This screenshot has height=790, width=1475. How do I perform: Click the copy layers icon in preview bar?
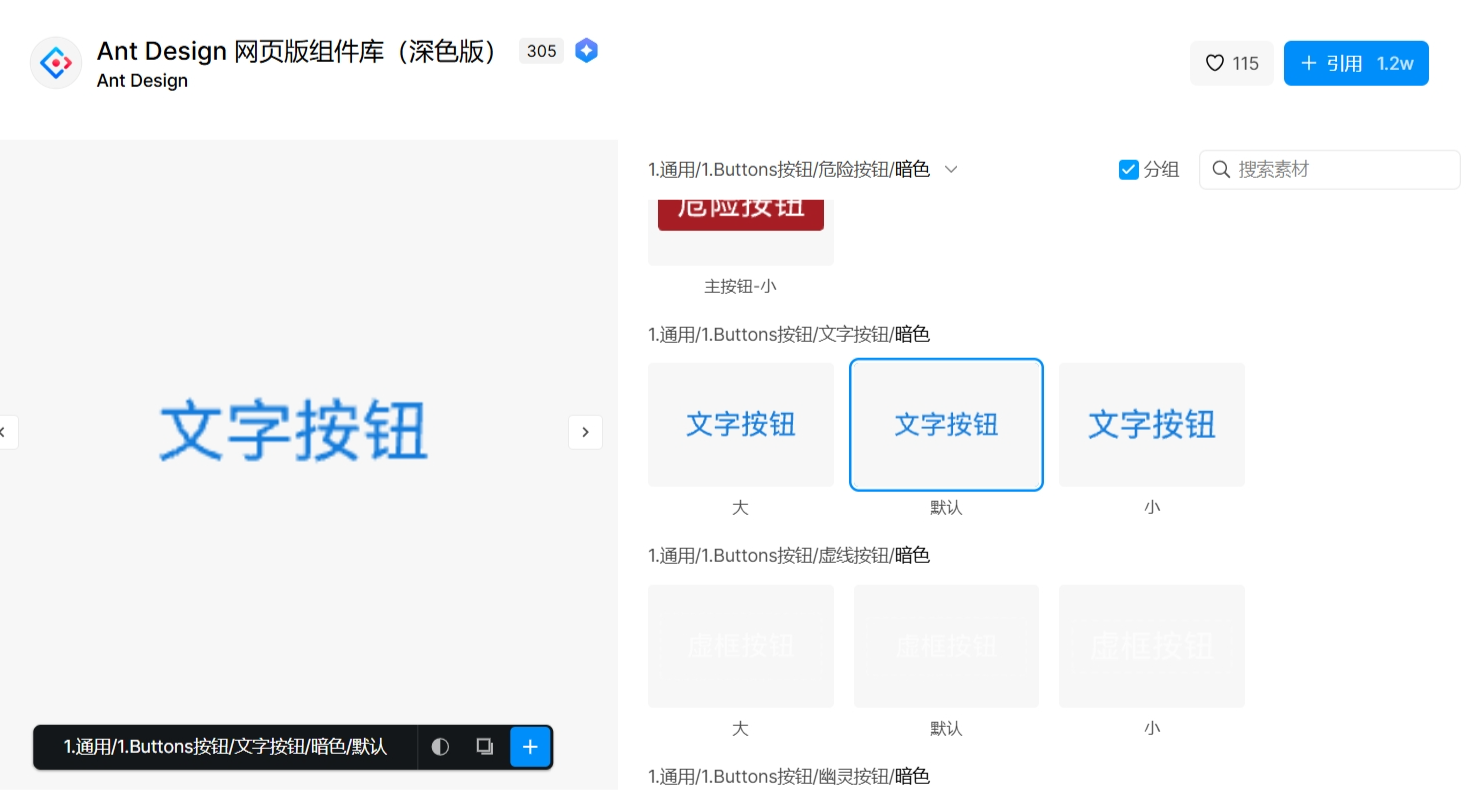tap(485, 747)
